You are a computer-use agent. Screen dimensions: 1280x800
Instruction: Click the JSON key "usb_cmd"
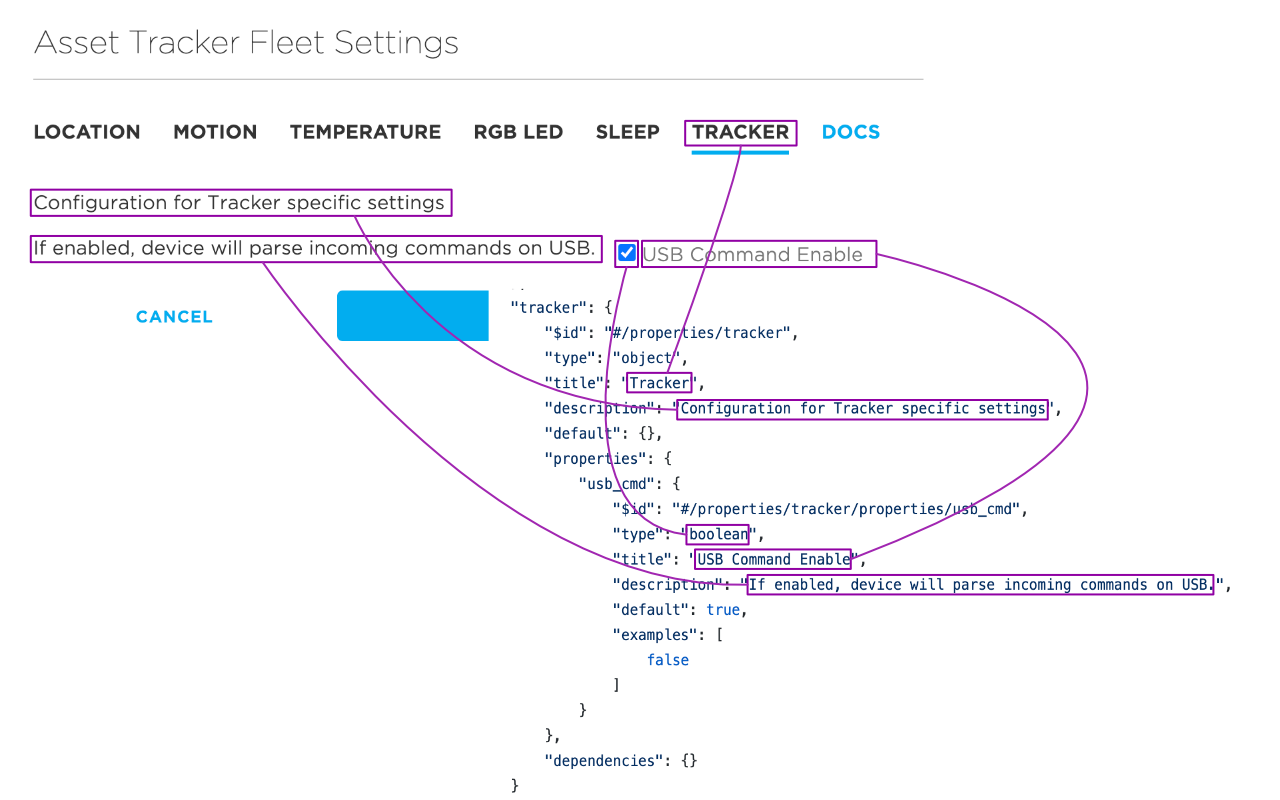616,484
